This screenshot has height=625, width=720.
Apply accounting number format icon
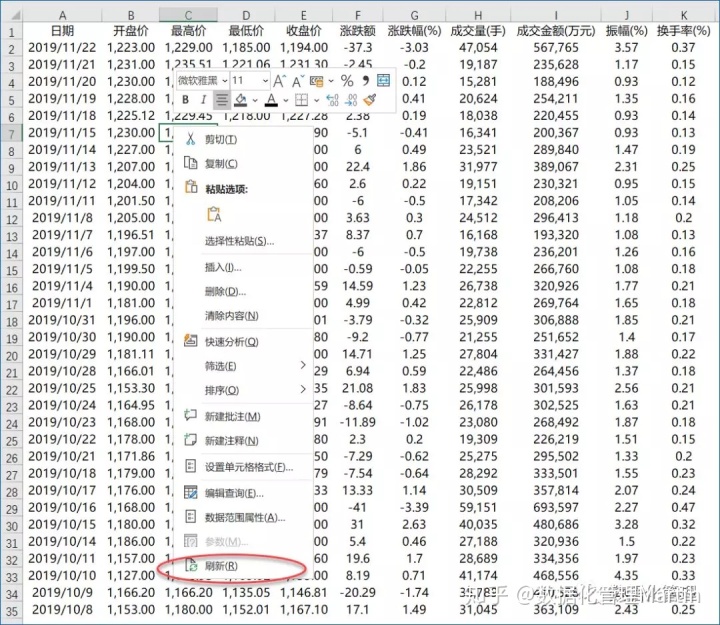[x=316, y=81]
